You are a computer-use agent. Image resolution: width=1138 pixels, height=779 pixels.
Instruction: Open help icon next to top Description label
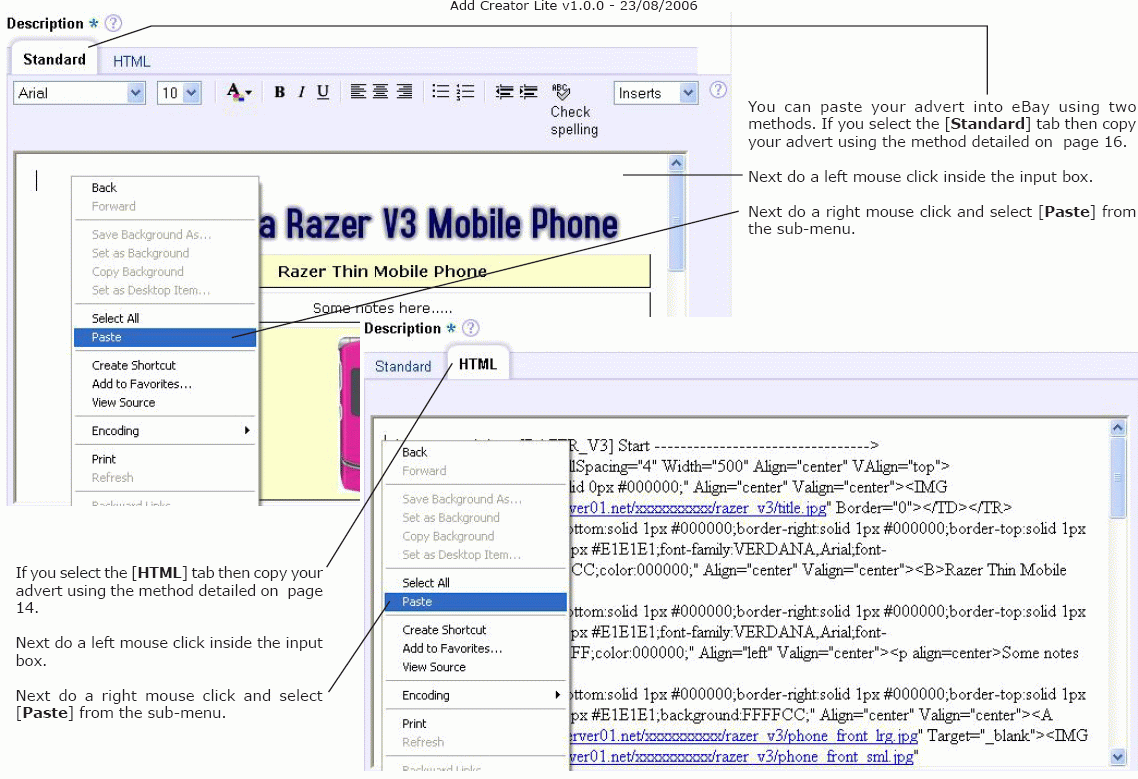[x=113, y=23]
